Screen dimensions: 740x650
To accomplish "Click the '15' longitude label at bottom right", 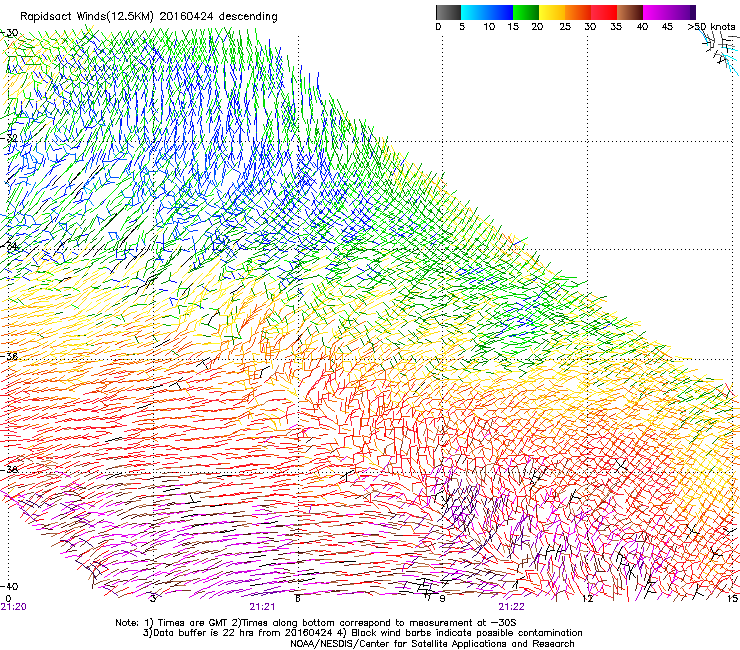I will pos(732,599).
